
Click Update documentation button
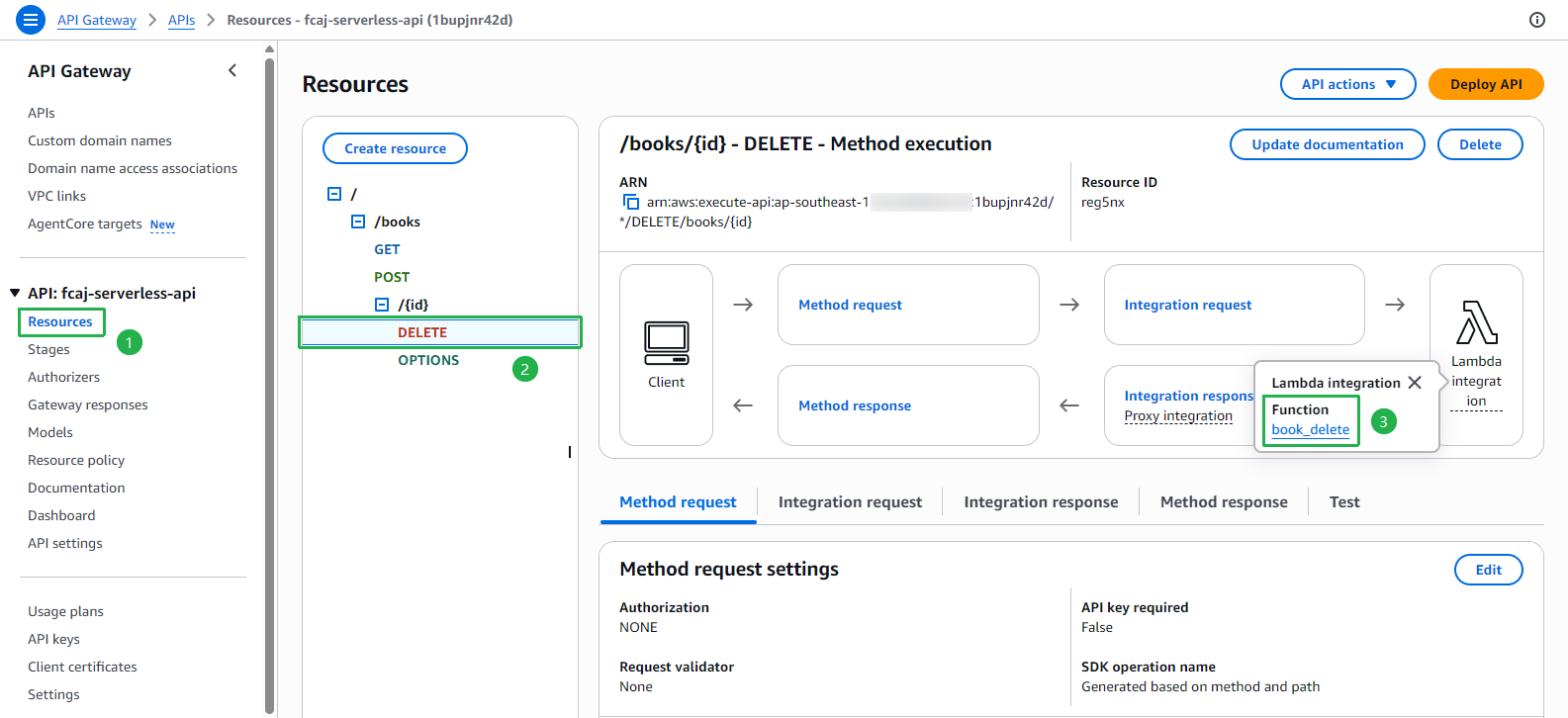(x=1327, y=144)
